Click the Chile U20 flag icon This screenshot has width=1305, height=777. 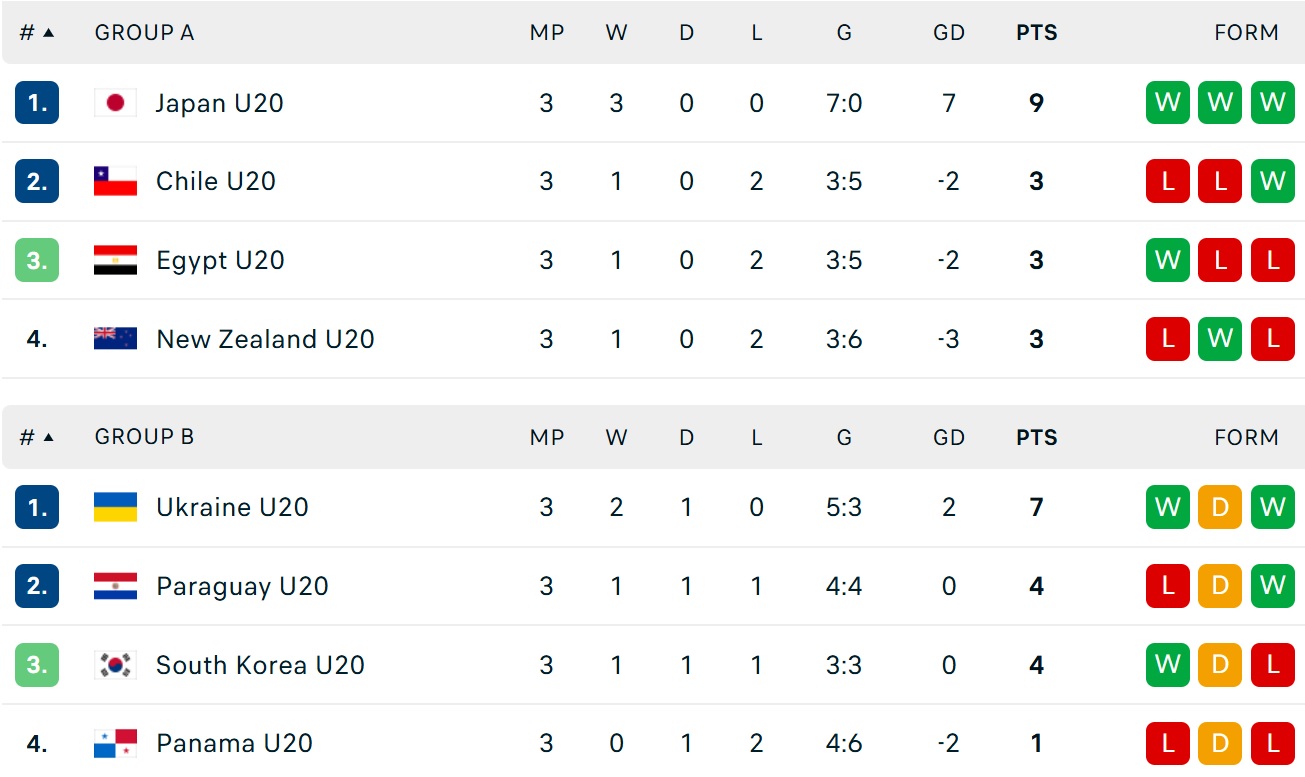pyautogui.click(x=115, y=181)
